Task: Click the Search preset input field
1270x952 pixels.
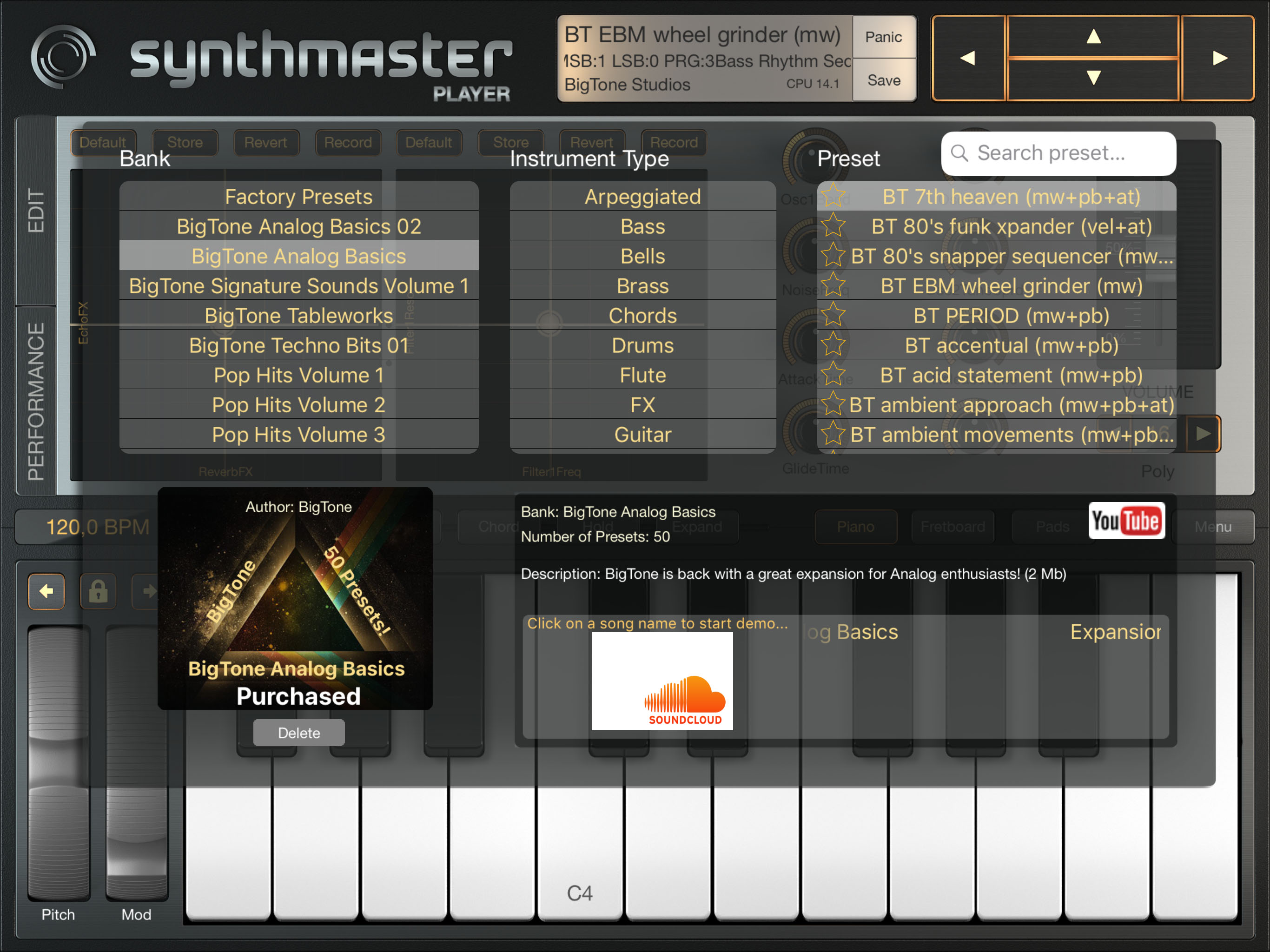Action: click(x=1058, y=153)
